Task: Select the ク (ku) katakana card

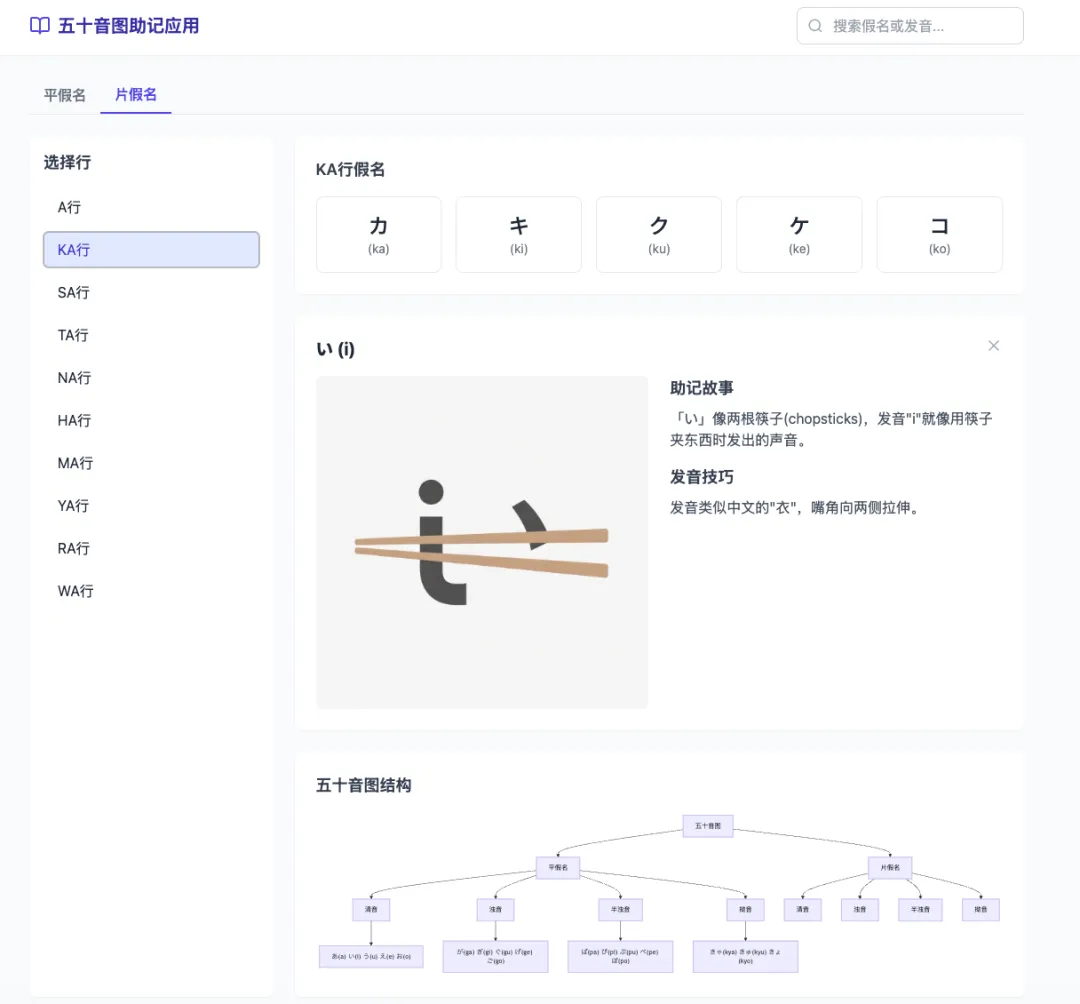Action: (x=658, y=234)
